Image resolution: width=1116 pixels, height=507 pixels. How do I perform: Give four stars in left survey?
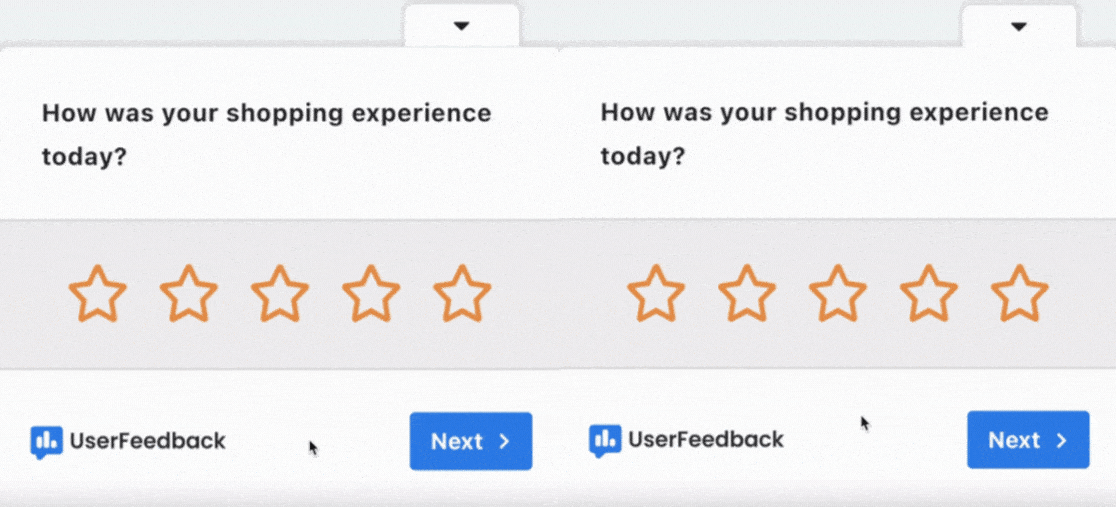(x=371, y=294)
